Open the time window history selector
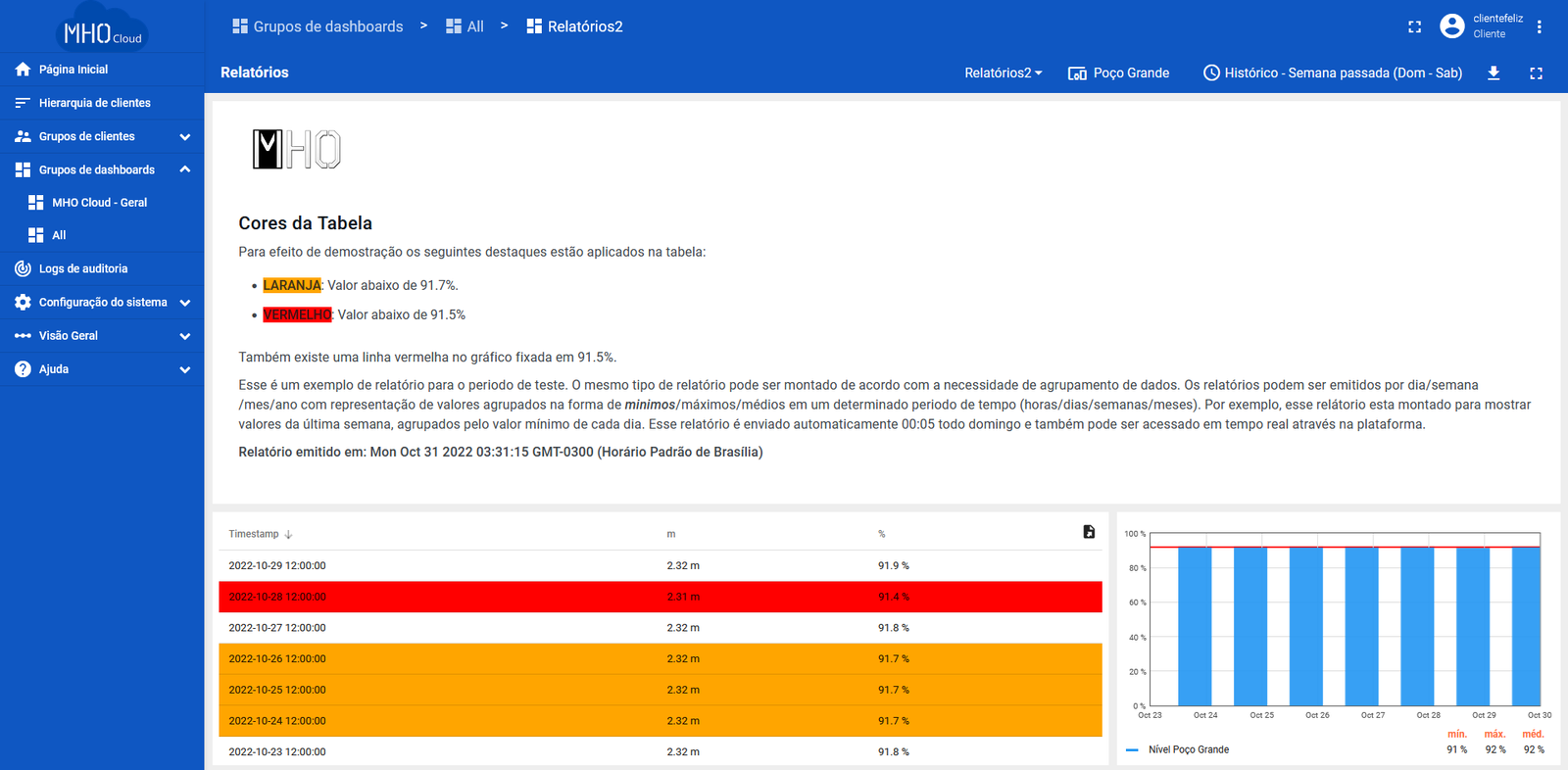This screenshot has width=1568, height=770. 1333,72
